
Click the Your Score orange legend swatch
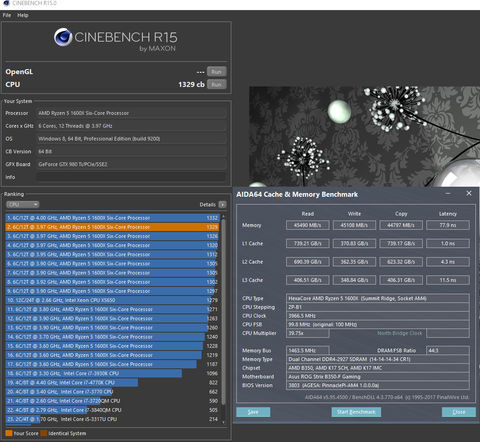(x=9, y=433)
